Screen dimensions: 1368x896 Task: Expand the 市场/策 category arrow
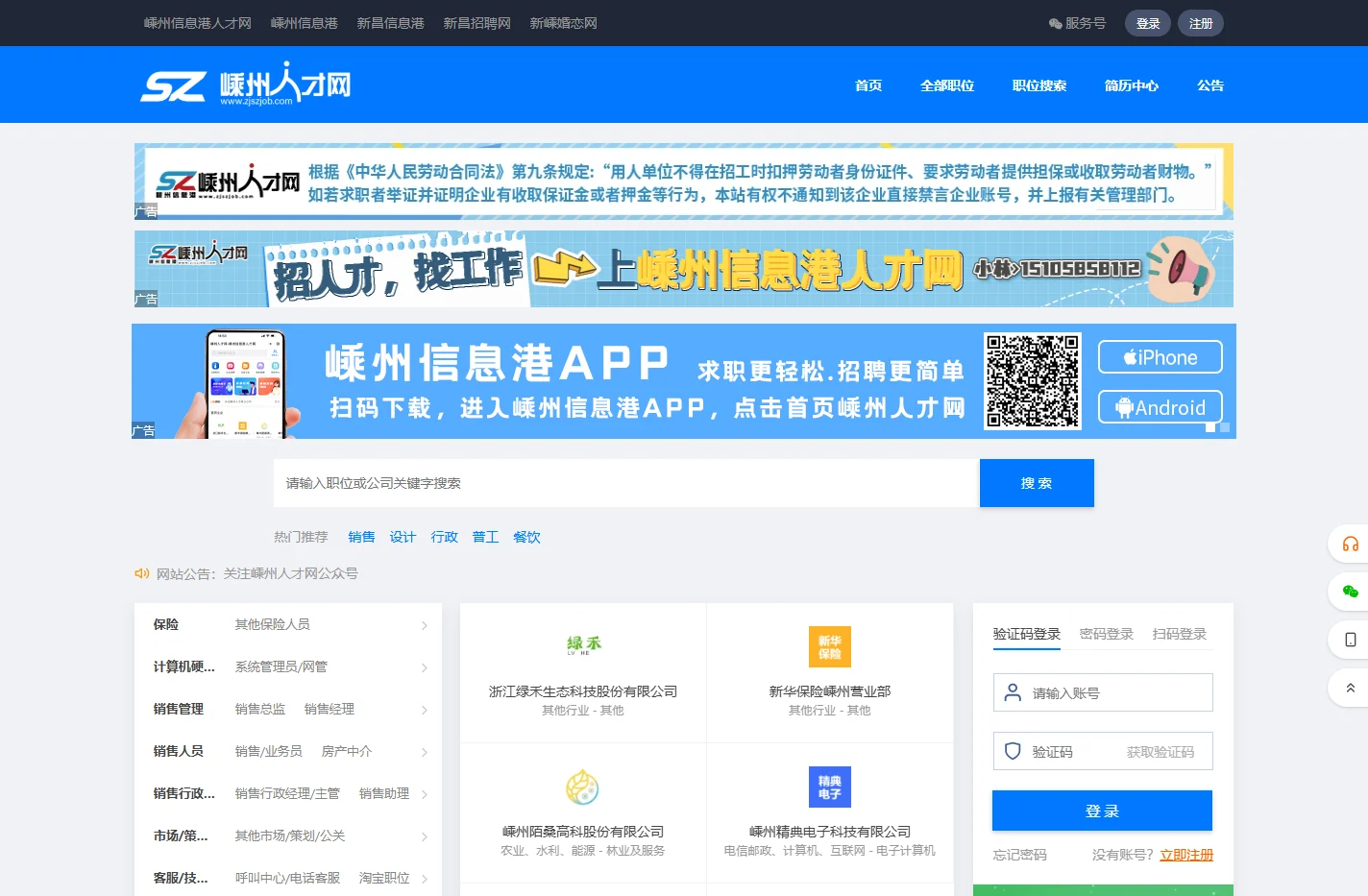click(x=425, y=836)
